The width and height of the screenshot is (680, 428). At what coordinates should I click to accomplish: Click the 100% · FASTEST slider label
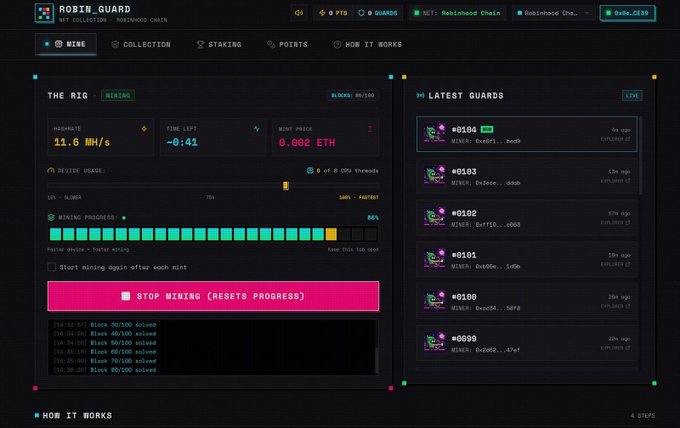point(359,197)
